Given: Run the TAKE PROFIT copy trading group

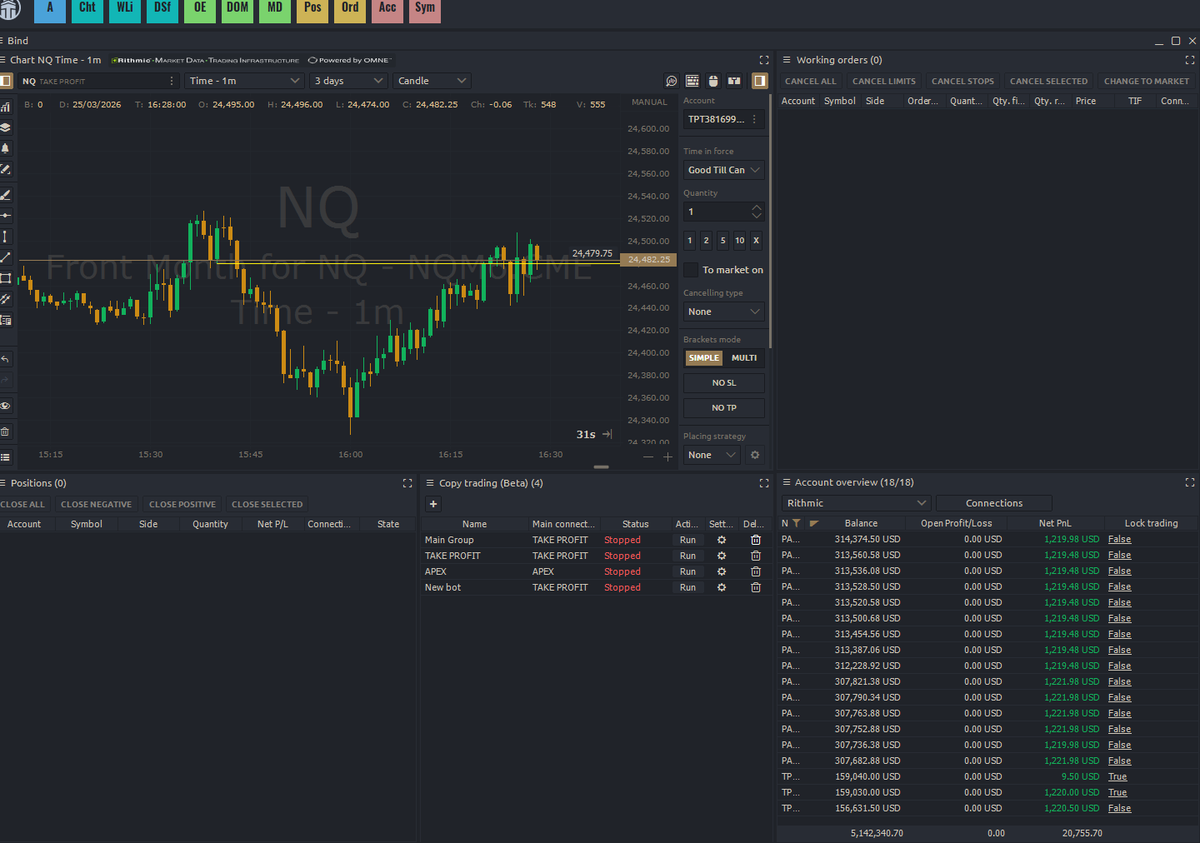Looking at the screenshot, I should click(687, 556).
